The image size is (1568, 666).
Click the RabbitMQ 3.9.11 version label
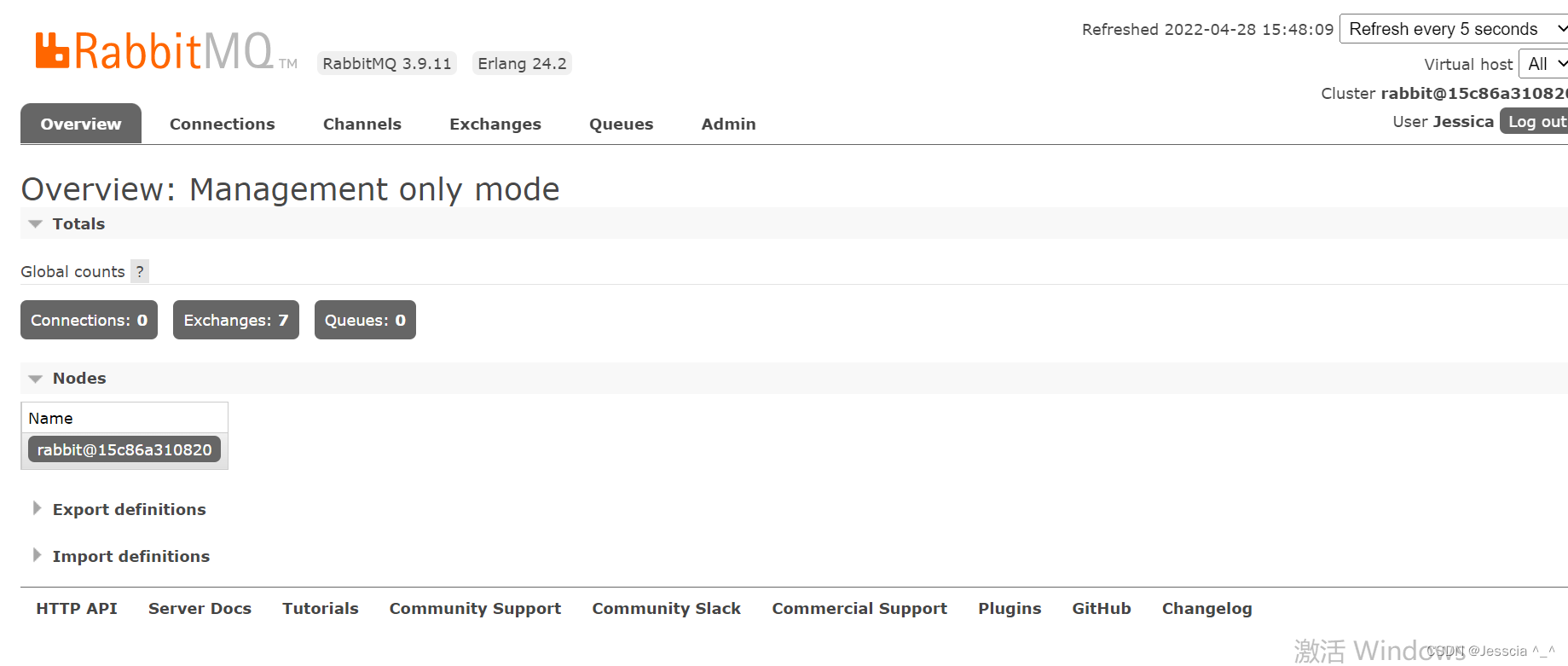click(387, 63)
